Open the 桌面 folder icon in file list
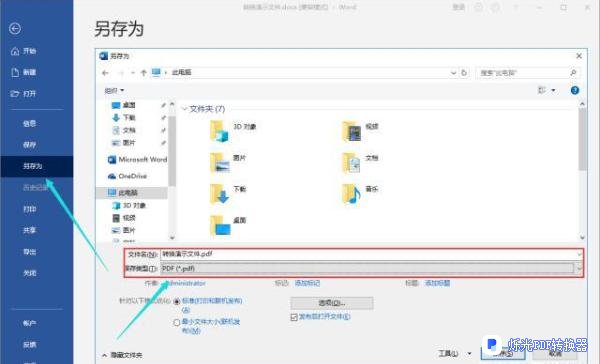The image size is (600, 364). (x=220, y=225)
